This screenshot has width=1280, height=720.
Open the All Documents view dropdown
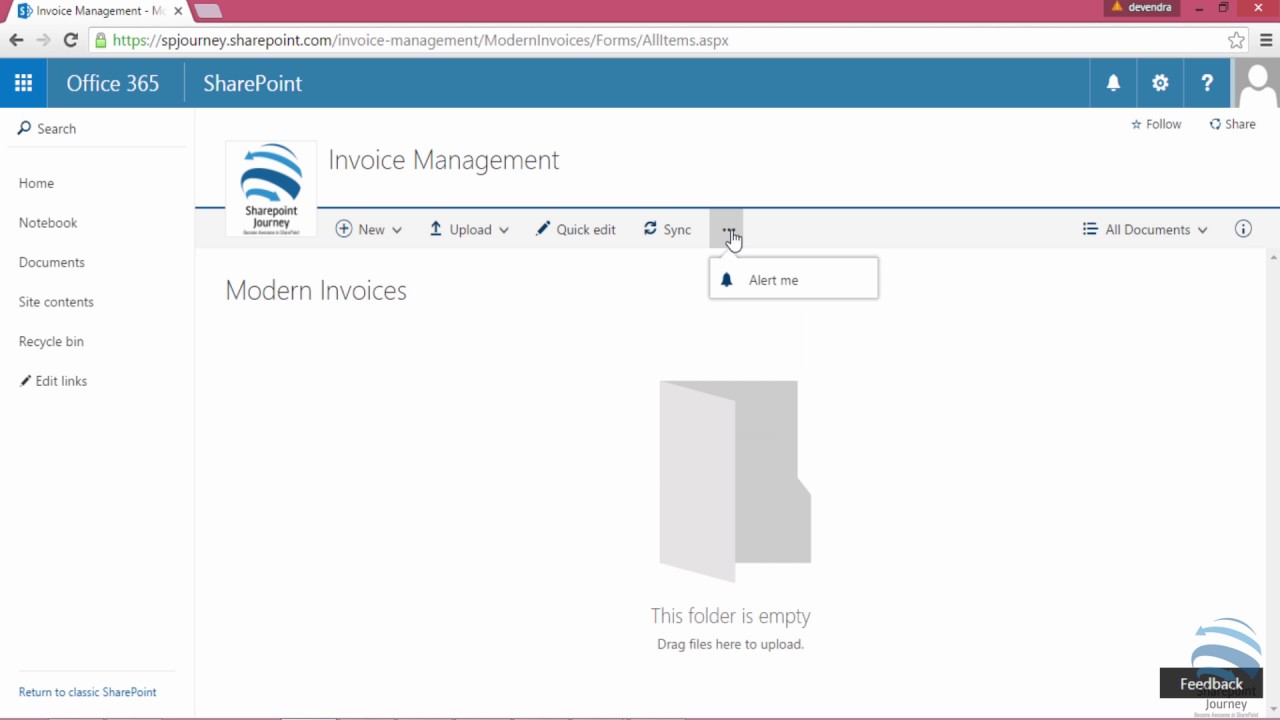[1144, 229]
